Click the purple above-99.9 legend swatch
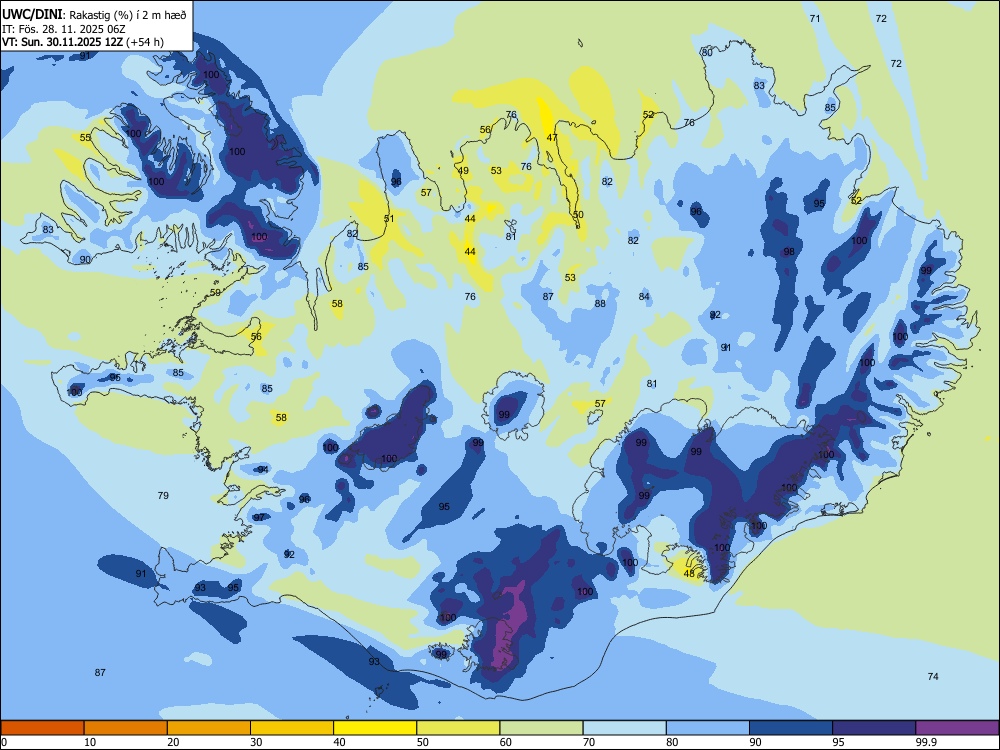The image size is (1000, 750). coord(957,728)
